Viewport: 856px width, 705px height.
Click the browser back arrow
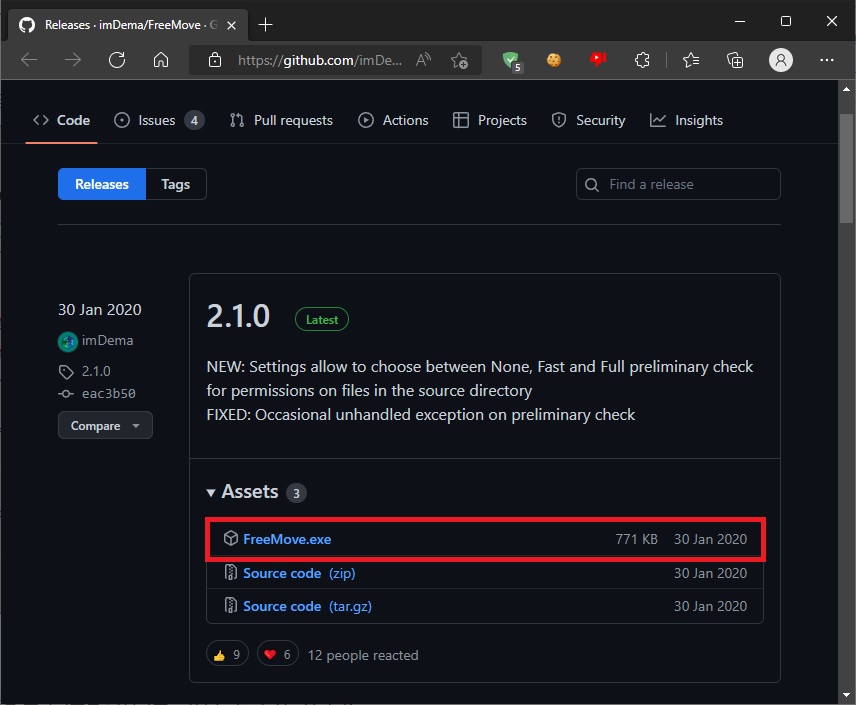pos(29,60)
